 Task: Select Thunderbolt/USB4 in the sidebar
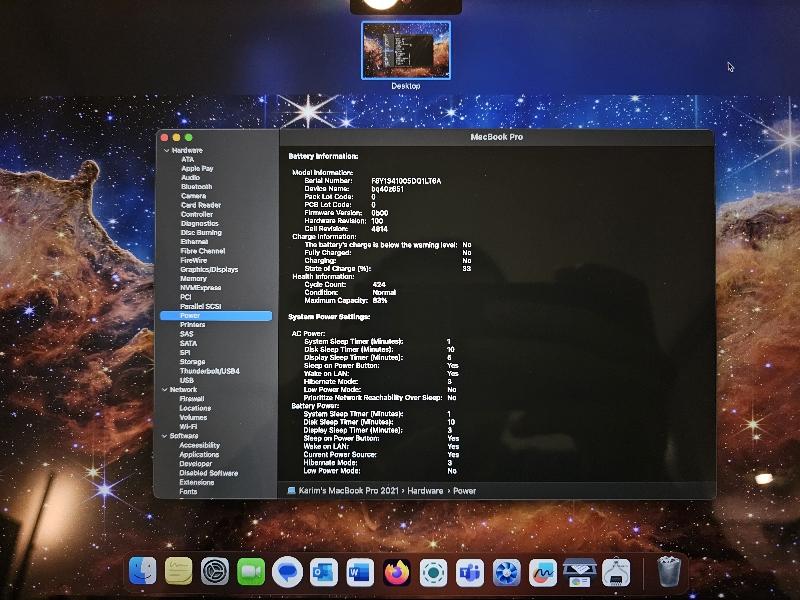point(209,371)
